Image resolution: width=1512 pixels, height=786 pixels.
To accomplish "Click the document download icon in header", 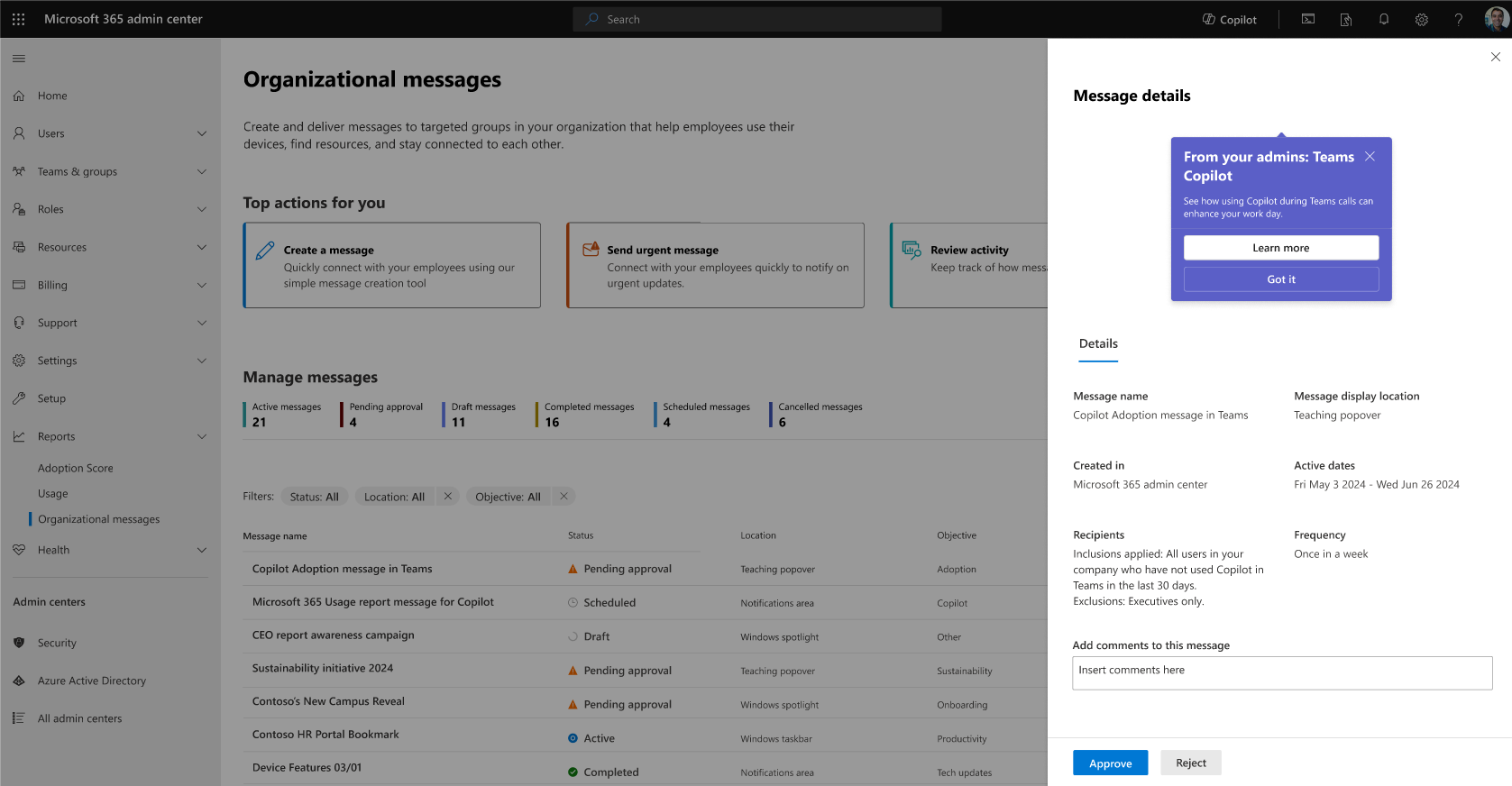I will coord(1346,19).
